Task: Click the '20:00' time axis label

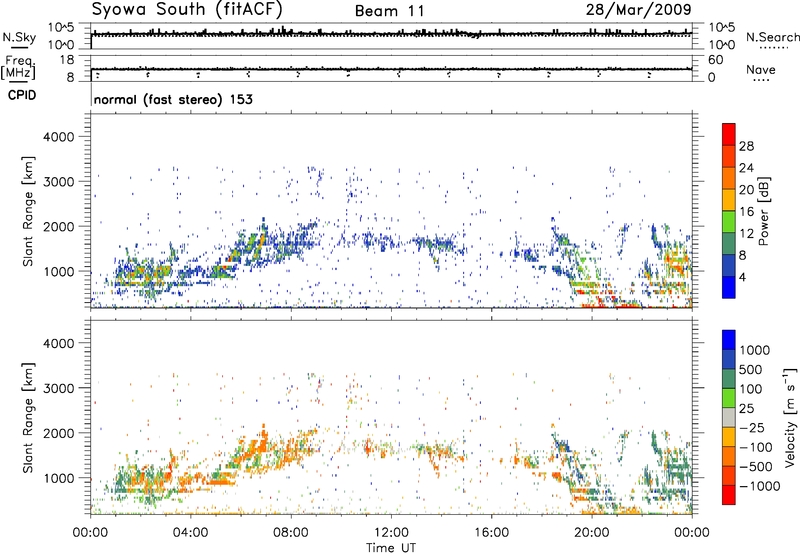Action: [592, 533]
